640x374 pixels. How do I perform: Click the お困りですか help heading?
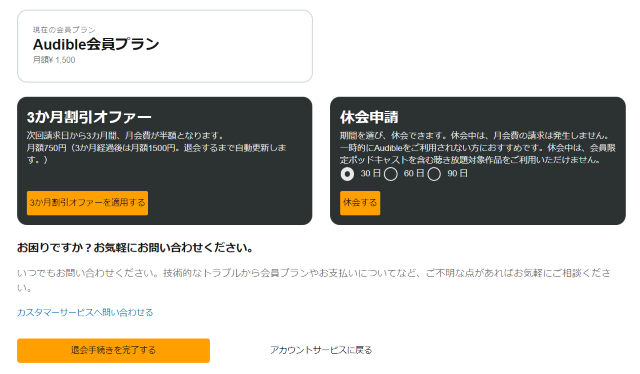coord(135,248)
